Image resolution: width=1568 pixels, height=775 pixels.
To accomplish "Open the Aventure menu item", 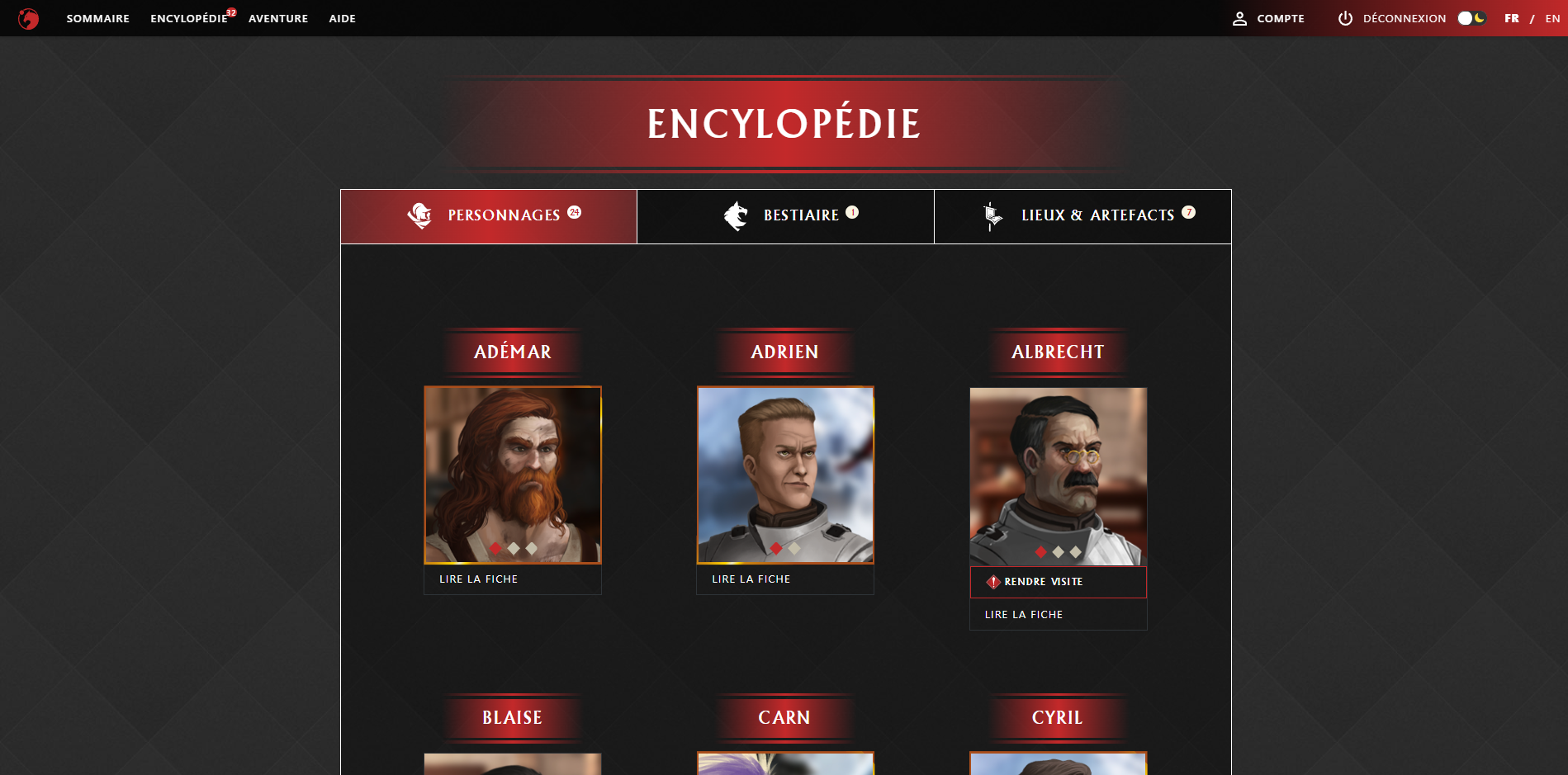I will pos(278,18).
